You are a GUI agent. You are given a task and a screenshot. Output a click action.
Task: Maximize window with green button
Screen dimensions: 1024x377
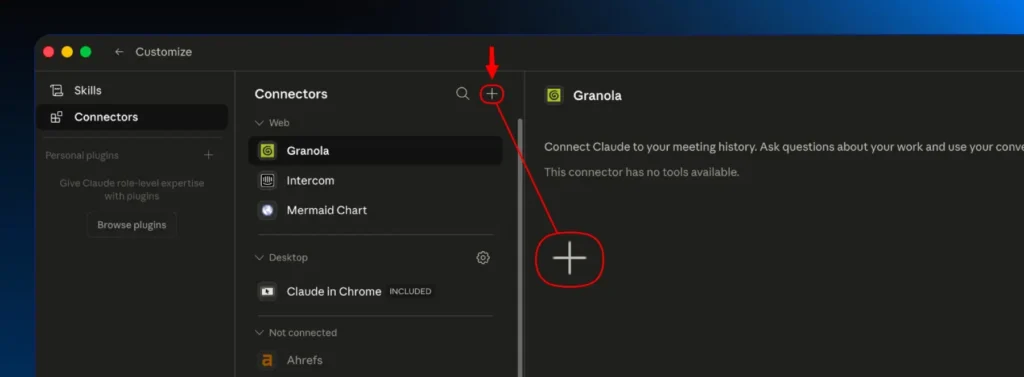pos(86,52)
